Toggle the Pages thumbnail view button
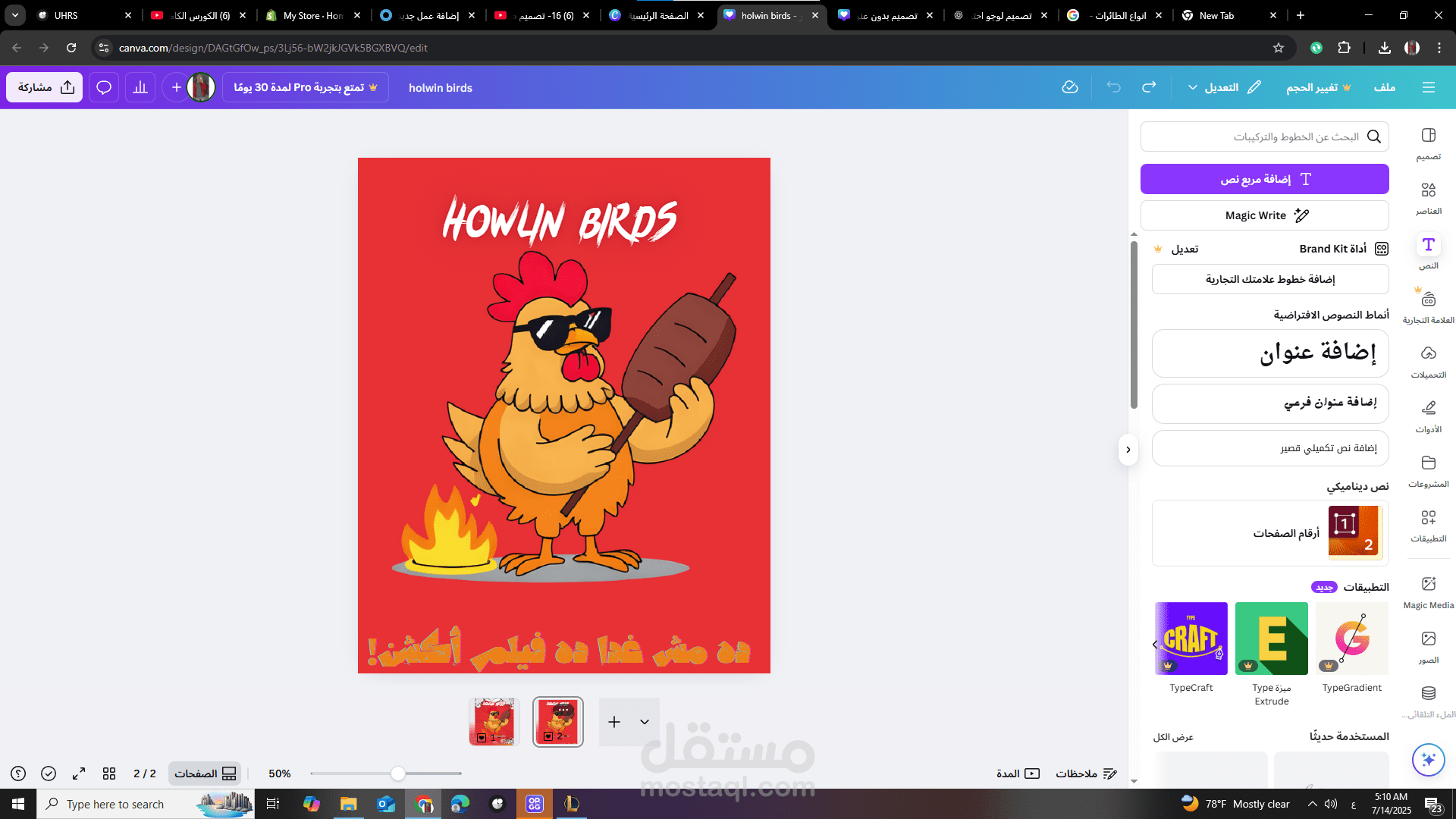 point(205,773)
